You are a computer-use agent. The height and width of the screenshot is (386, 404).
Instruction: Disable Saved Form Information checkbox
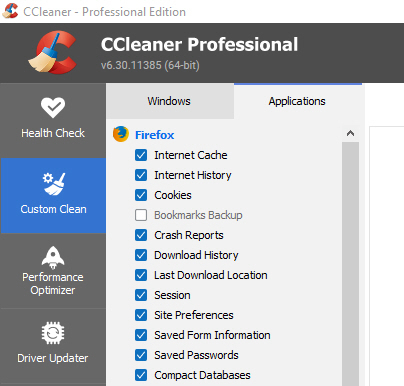pyautogui.click(x=141, y=335)
